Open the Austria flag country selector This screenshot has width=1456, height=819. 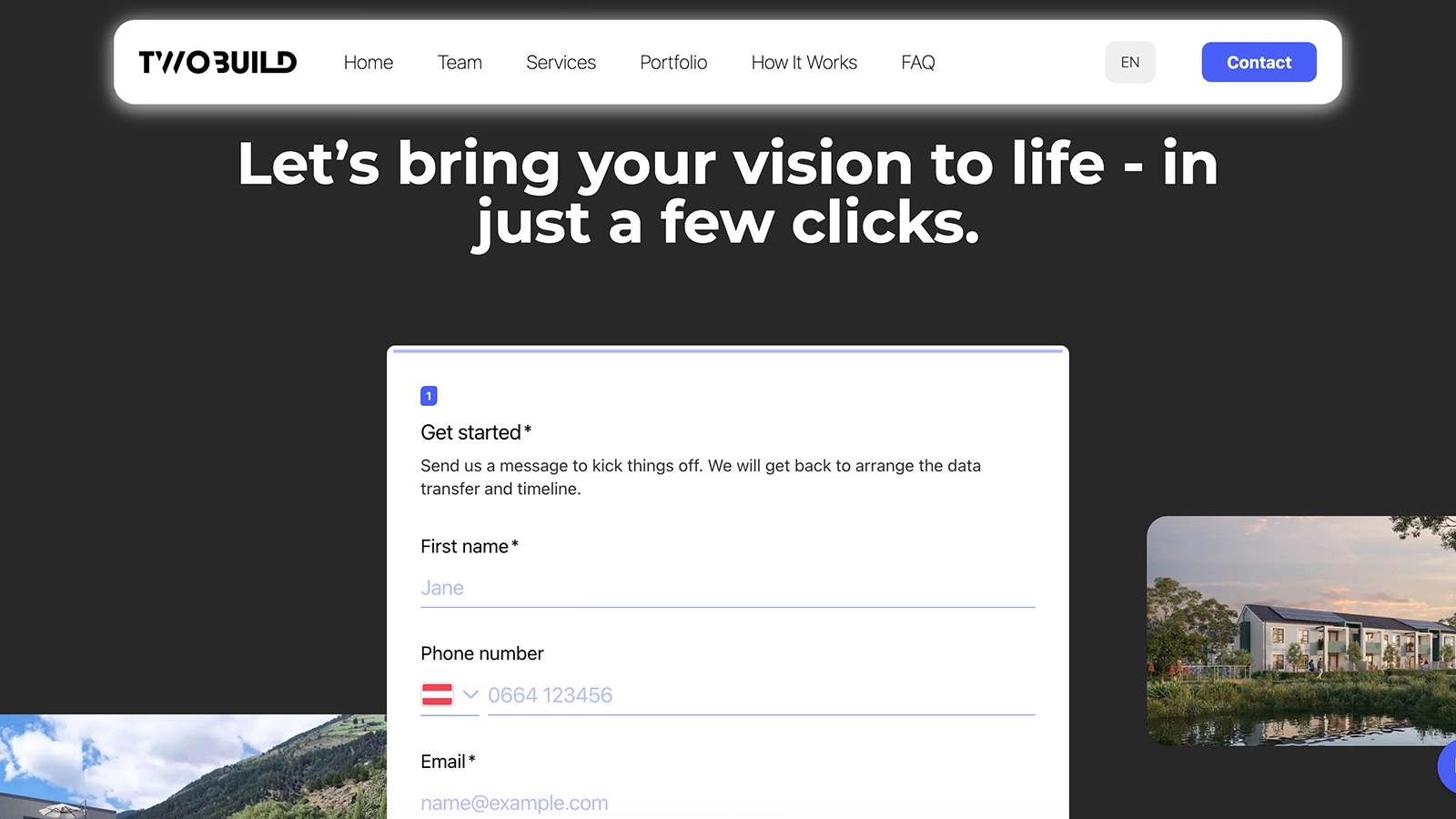coord(450,695)
